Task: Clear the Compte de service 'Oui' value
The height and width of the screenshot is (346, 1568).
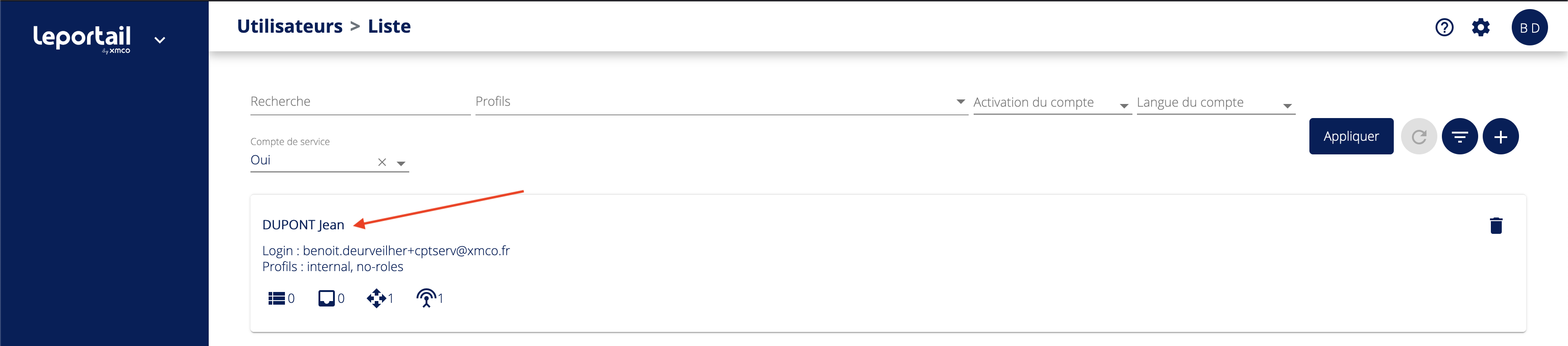Action: (382, 162)
